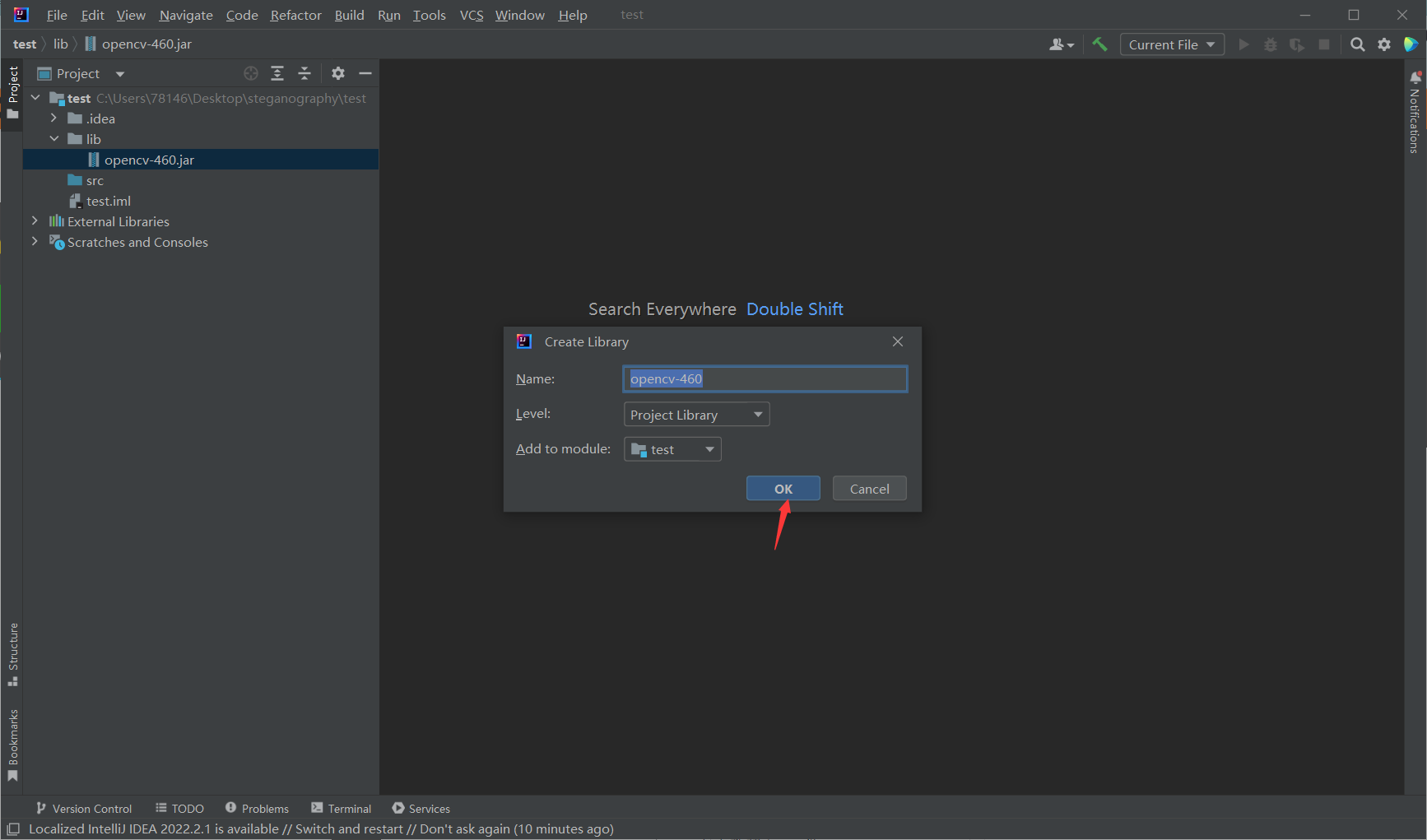Confirm Create Library with OK

[x=783, y=489]
